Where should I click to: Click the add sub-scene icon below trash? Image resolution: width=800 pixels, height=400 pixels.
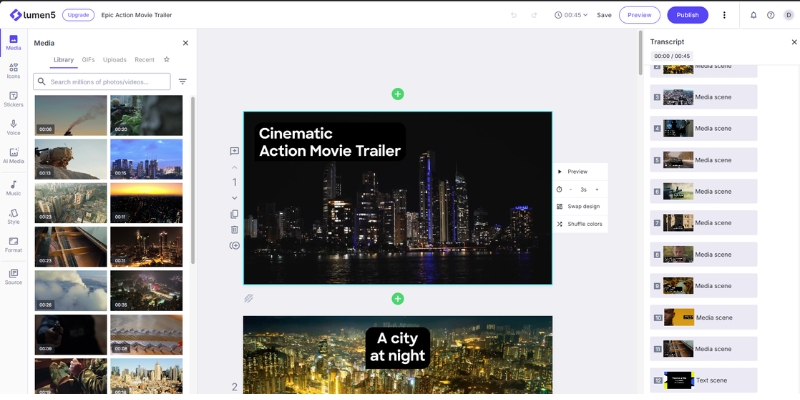click(x=234, y=246)
